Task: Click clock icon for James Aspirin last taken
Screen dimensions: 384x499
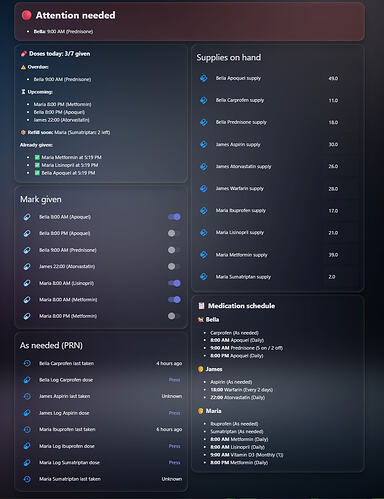Action: tap(27, 396)
